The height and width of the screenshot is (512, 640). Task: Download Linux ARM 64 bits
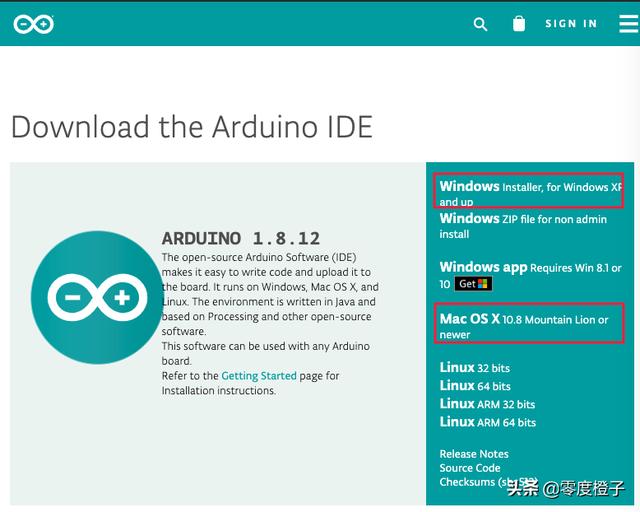[488, 422]
